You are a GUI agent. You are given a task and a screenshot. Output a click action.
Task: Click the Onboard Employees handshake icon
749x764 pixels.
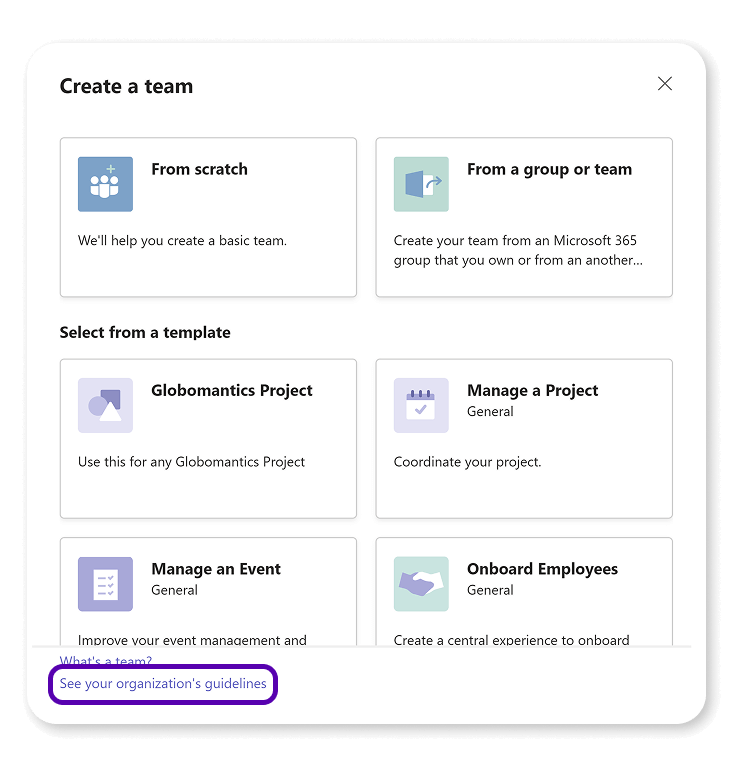click(x=421, y=584)
